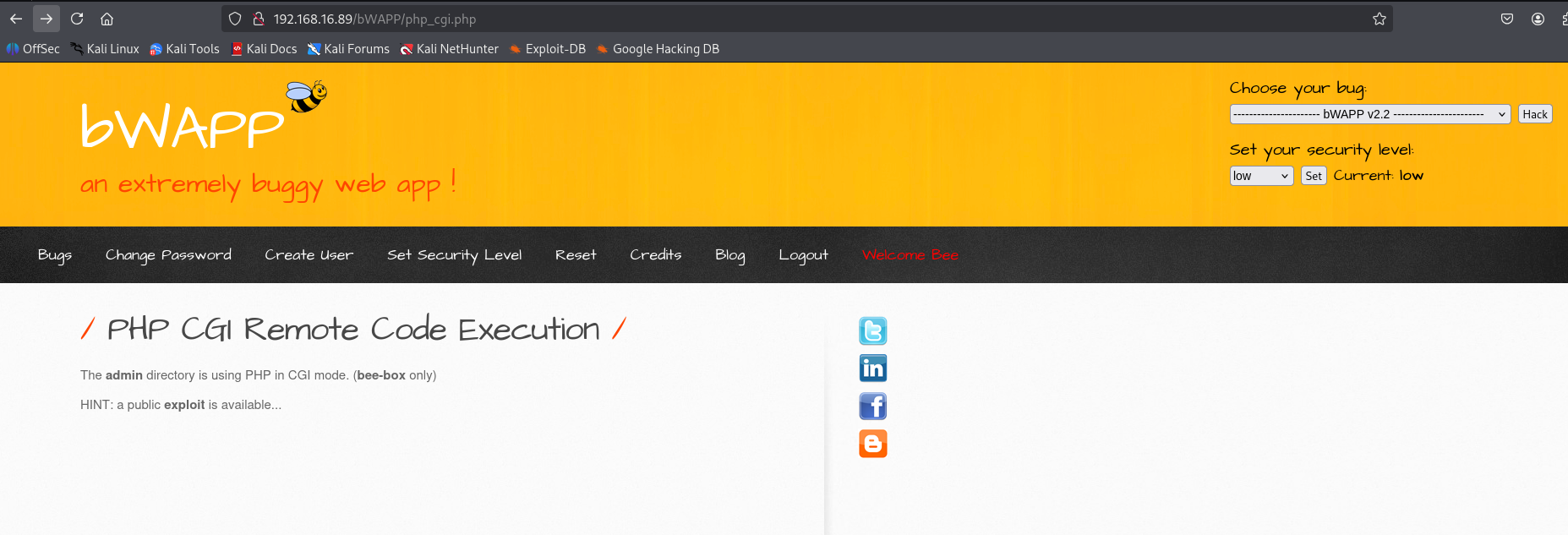Click the Logout menu item

803,255
